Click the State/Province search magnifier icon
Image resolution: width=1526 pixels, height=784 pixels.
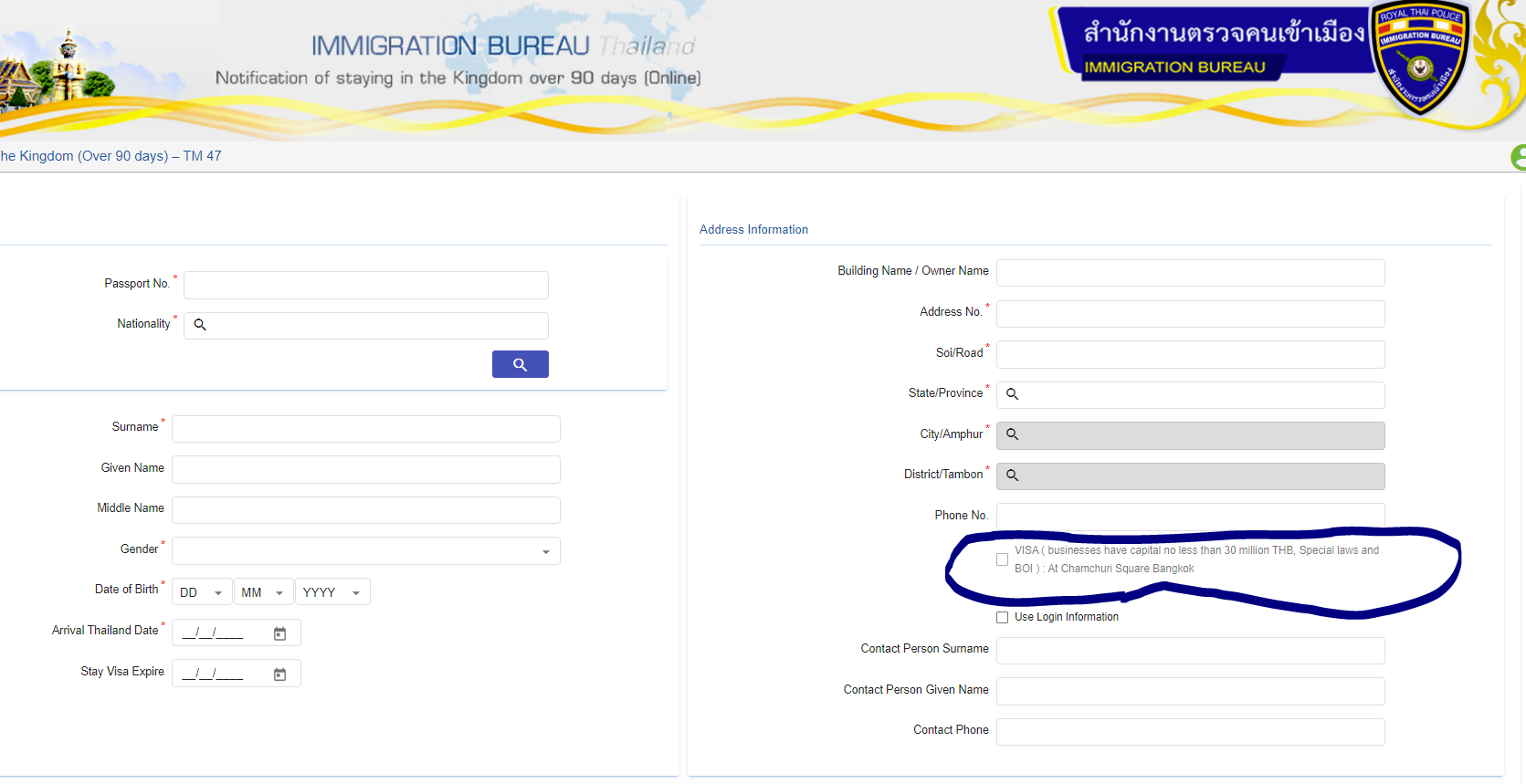1012,394
